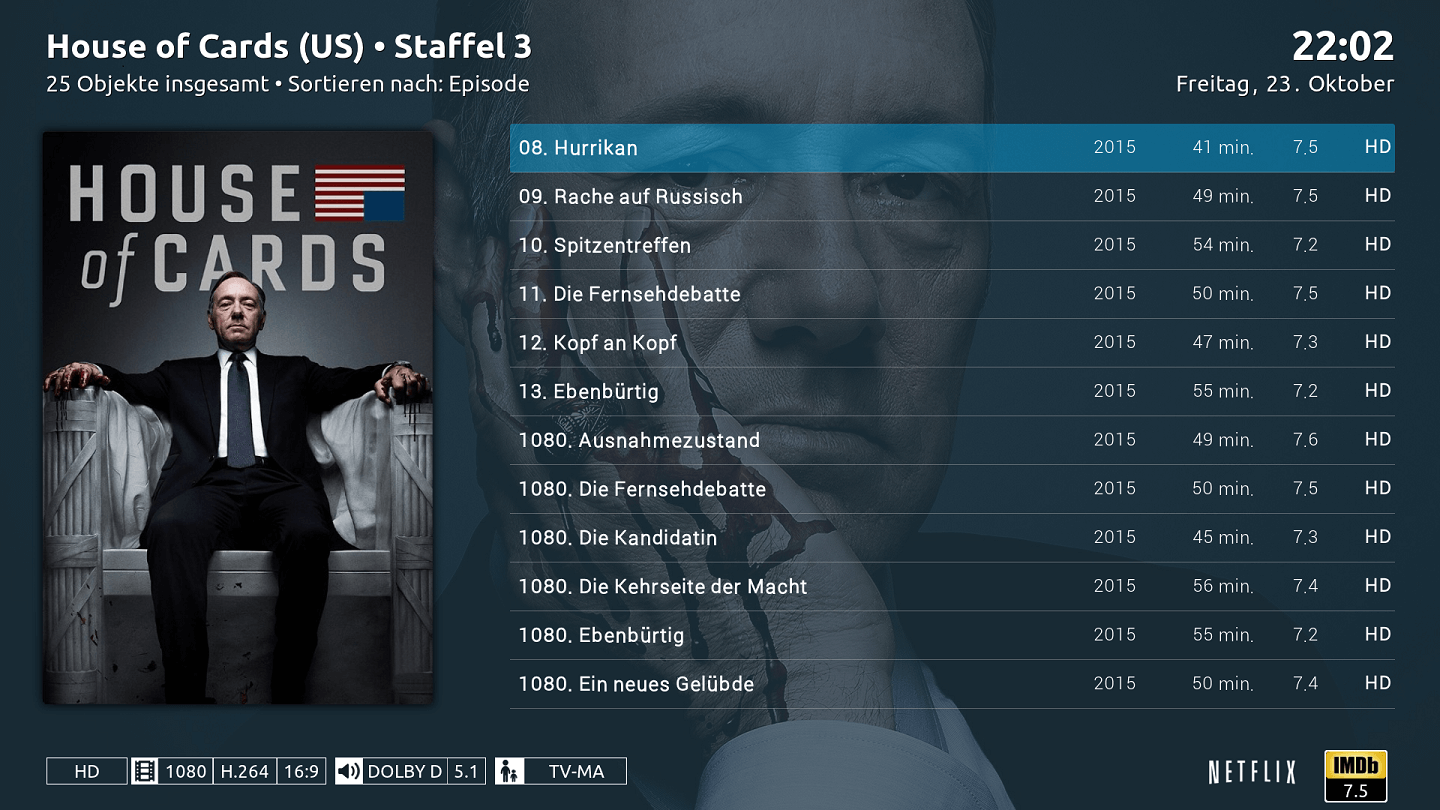Select episode 08. Hurrikan
Viewport: 1440px width, 810px height.
tap(952, 148)
